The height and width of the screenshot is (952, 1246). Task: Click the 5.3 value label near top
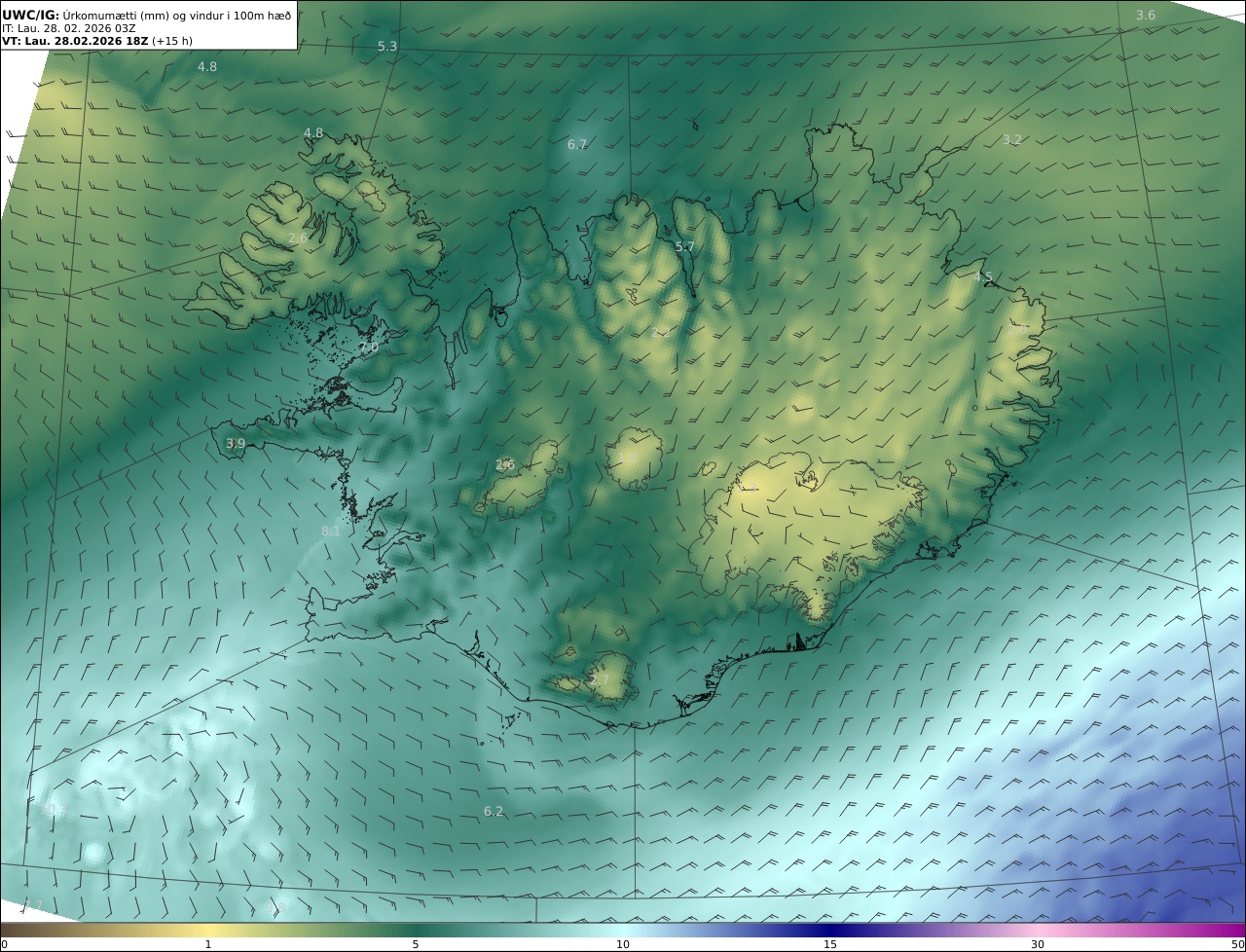pyautogui.click(x=387, y=47)
